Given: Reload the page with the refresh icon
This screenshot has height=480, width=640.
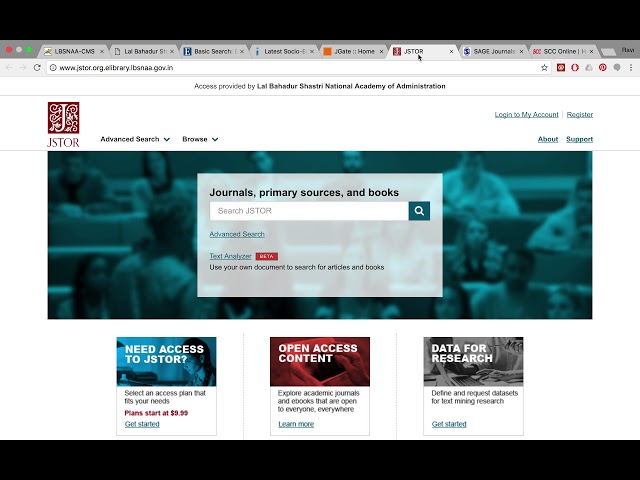Looking at the screenshot, I should point(37,68).
